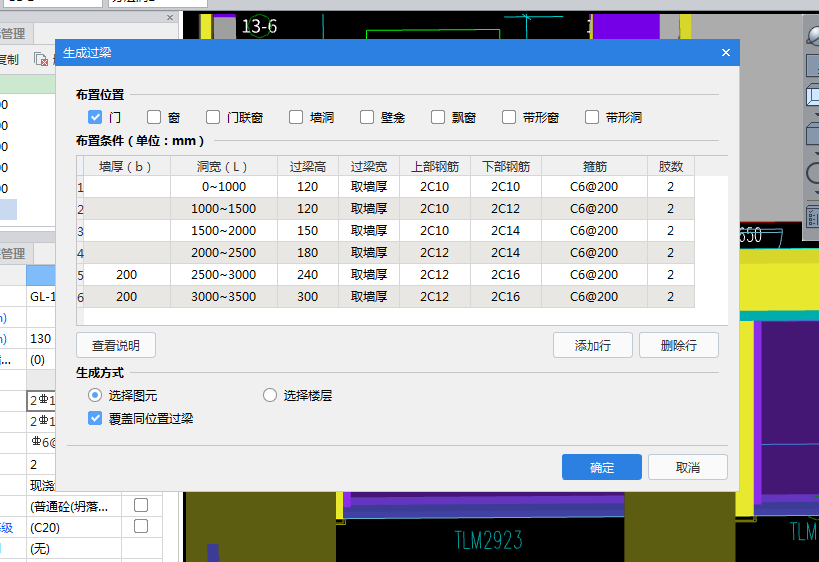Screen dimensions: 819x562
Task: Click (无) value in property panel
Action: point(40,549)
